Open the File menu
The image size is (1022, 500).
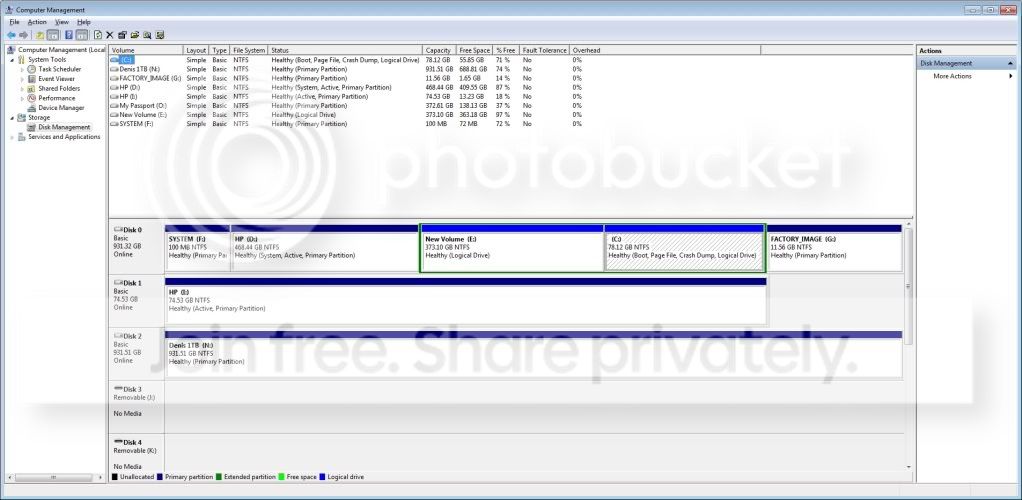click(14, 22)
